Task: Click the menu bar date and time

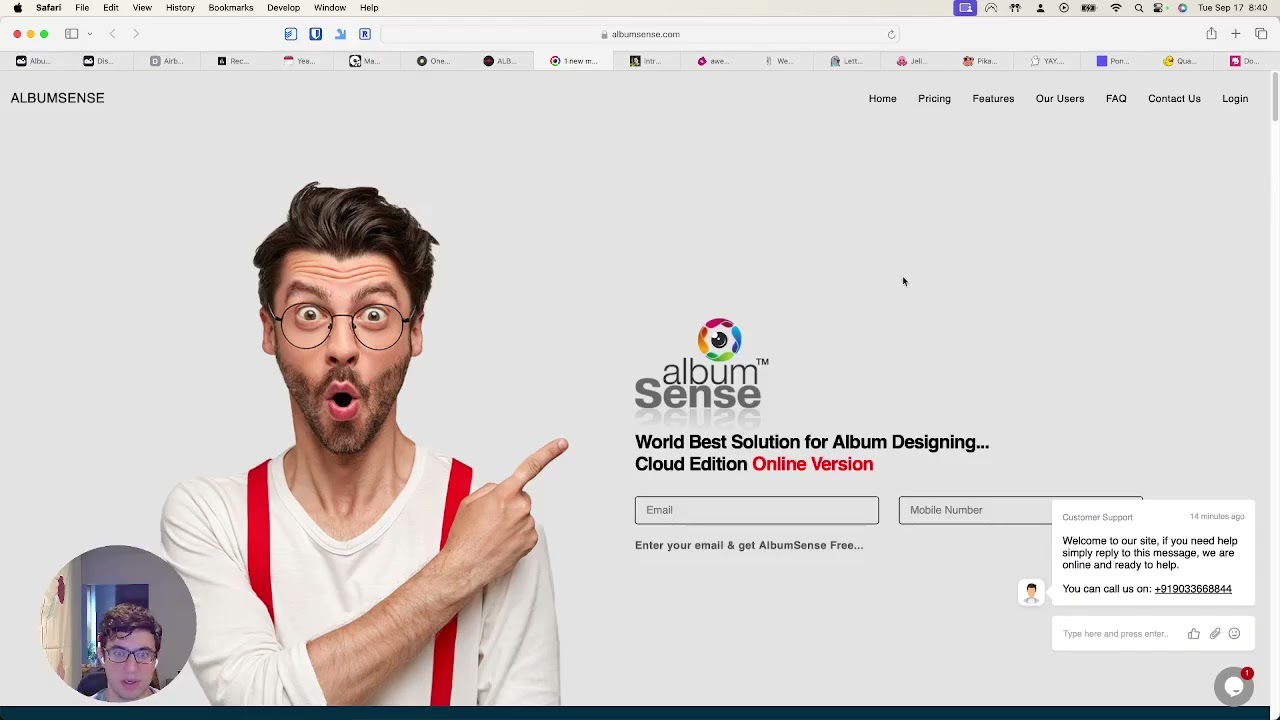Action: [1233, 8]
